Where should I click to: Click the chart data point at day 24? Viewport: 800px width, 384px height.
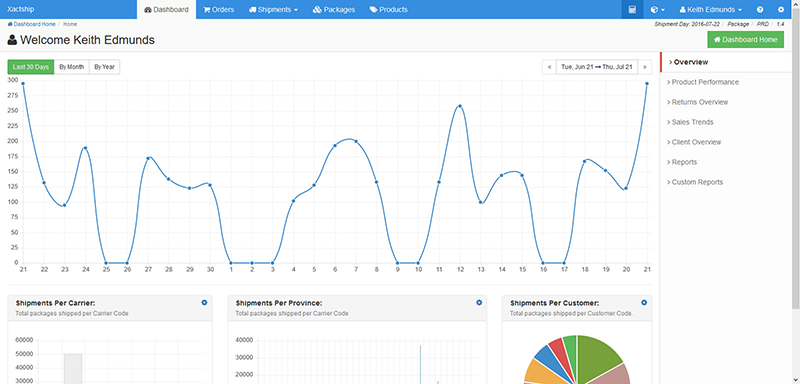click(85, 148)
